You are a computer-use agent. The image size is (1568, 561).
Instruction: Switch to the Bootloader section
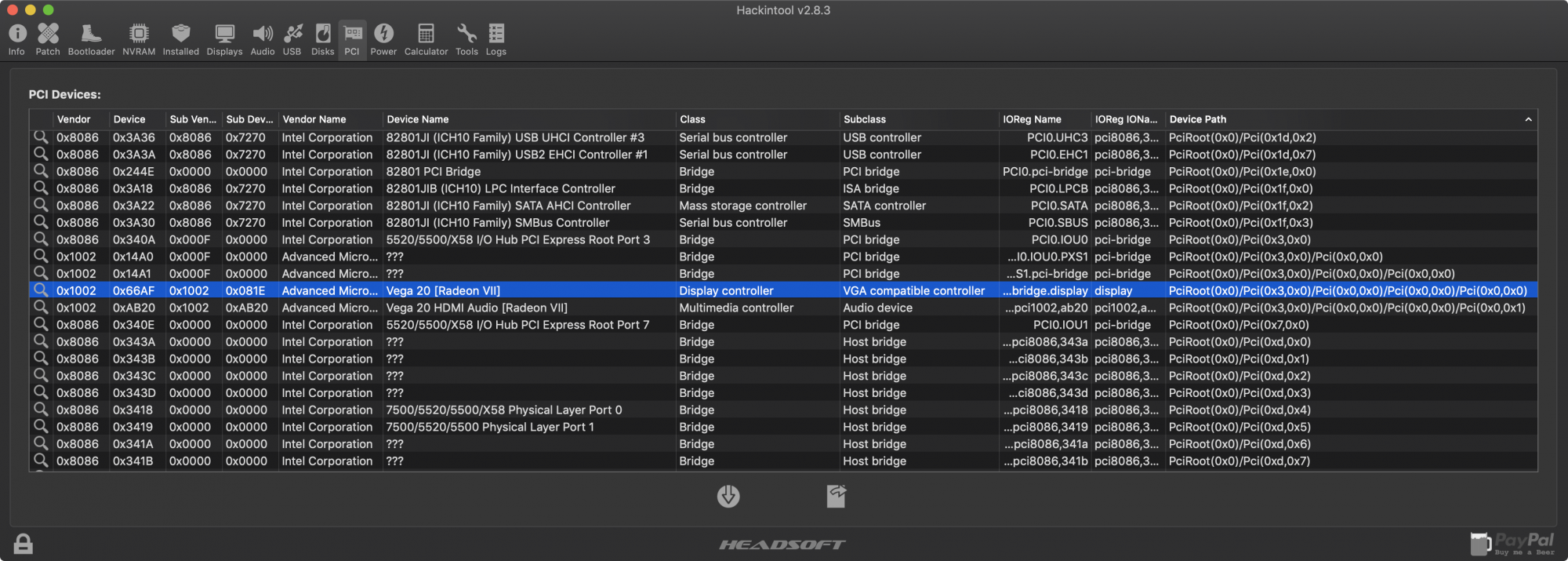click(x=91, y=39)
